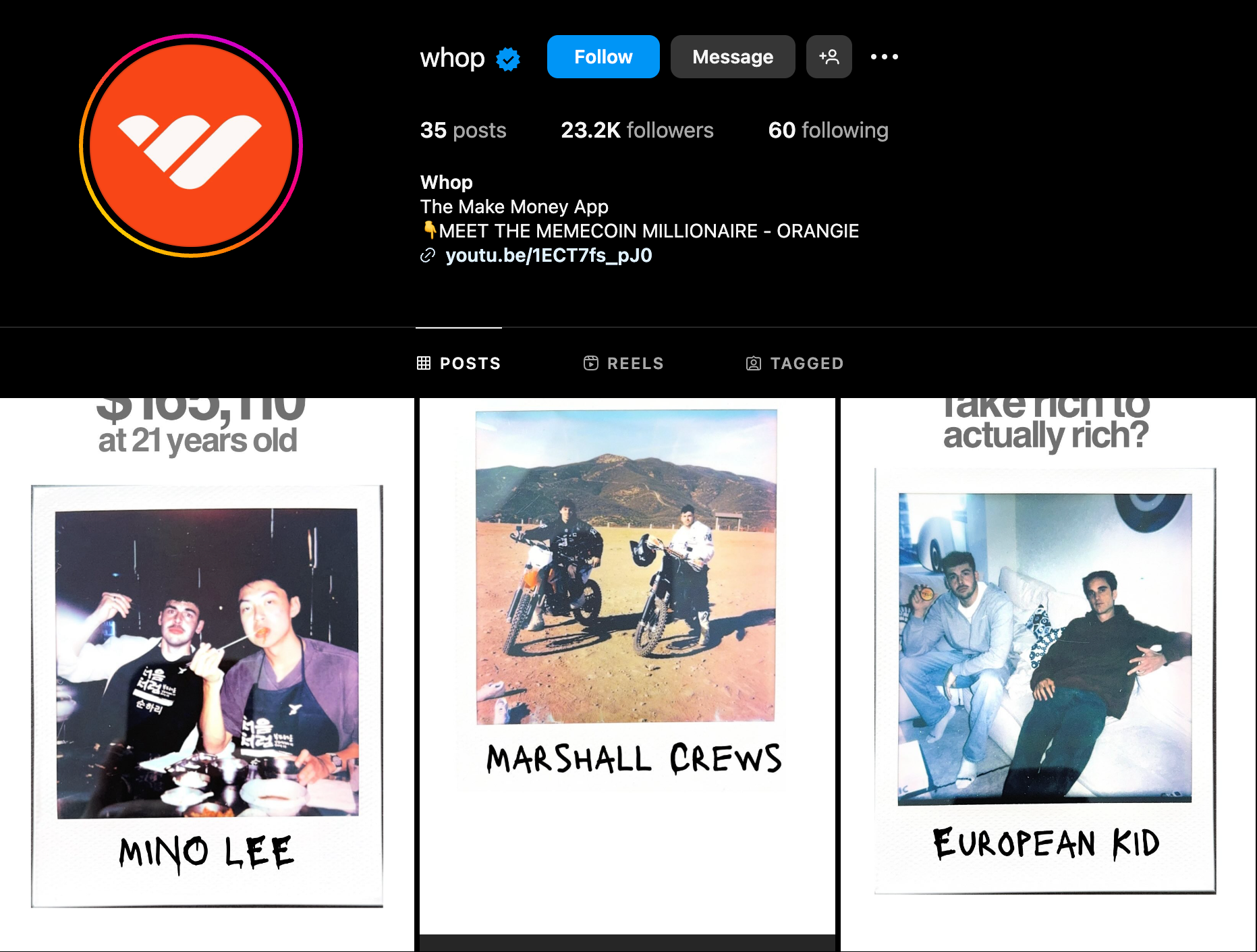Switch to the TAGGED tab
Screen dimensions: 1257x952
click(795, 363)
